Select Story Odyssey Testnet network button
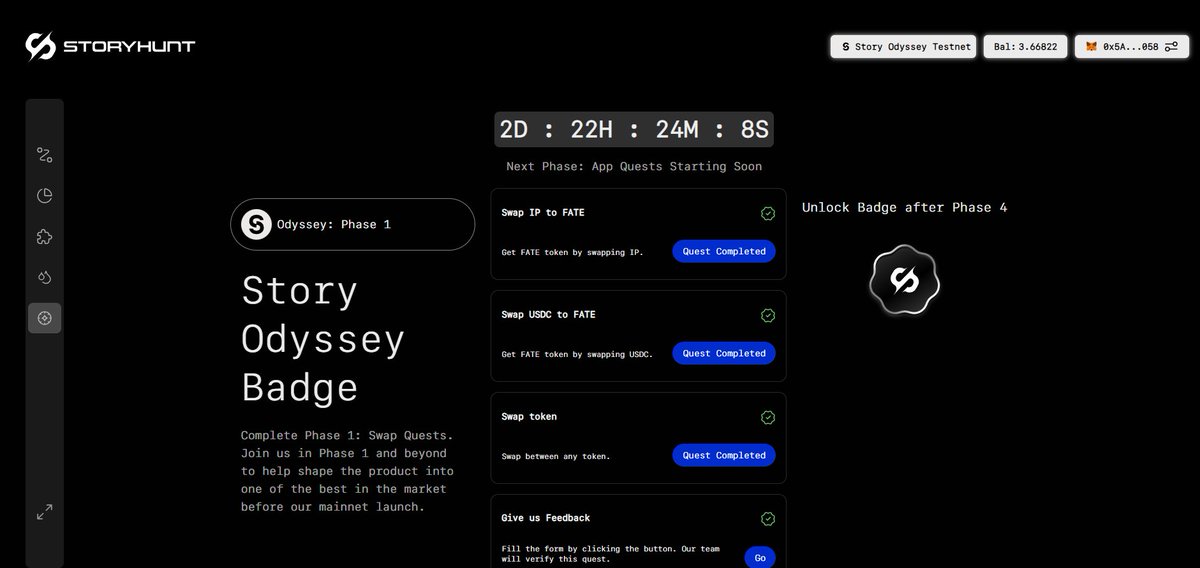Viewport: 1200px width, 568px height. (903, 46)
